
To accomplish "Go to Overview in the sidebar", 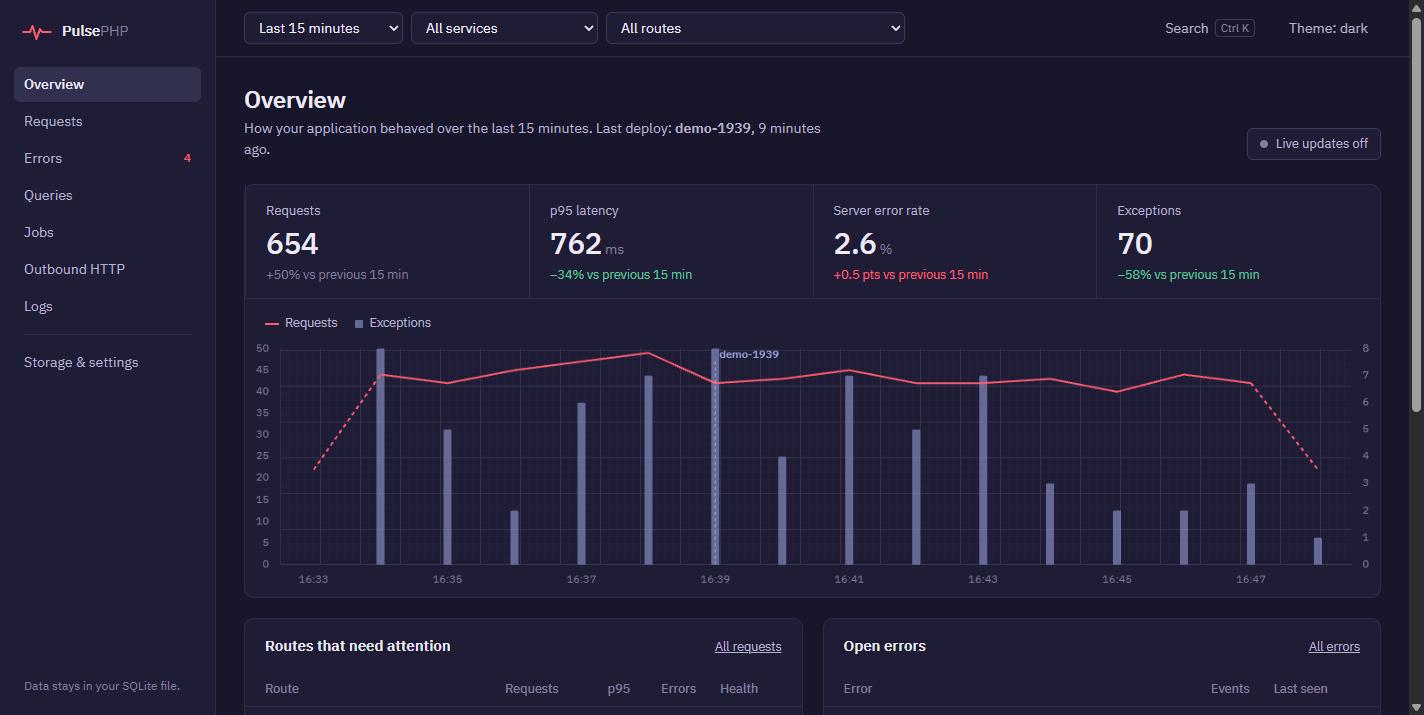I will [x=107, y=84].
